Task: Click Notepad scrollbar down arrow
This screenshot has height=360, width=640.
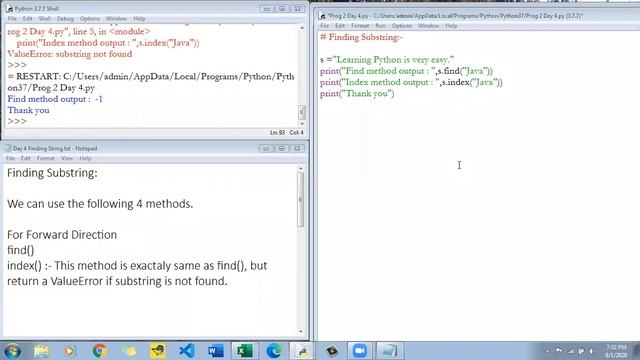Action: (x=301, y=332)
